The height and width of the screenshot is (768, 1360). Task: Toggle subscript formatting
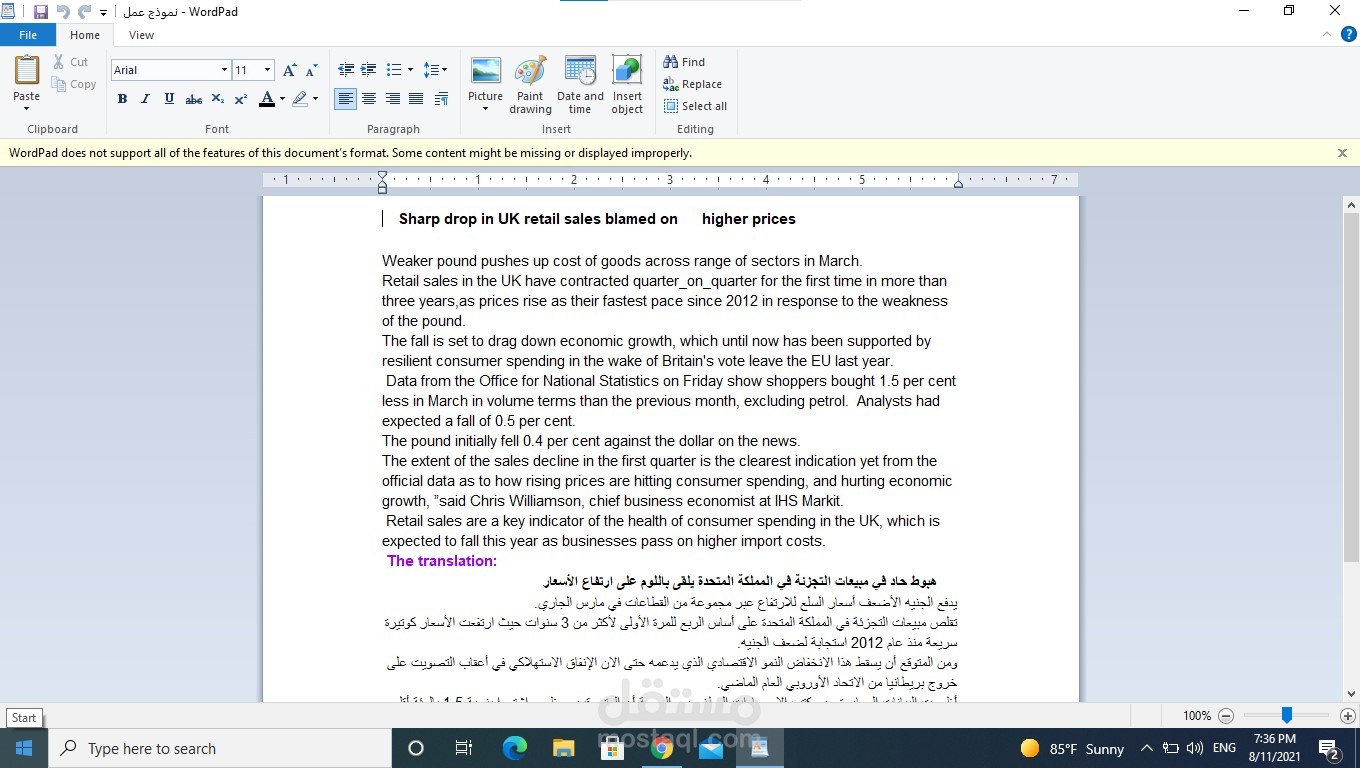[x=218, y=99]
